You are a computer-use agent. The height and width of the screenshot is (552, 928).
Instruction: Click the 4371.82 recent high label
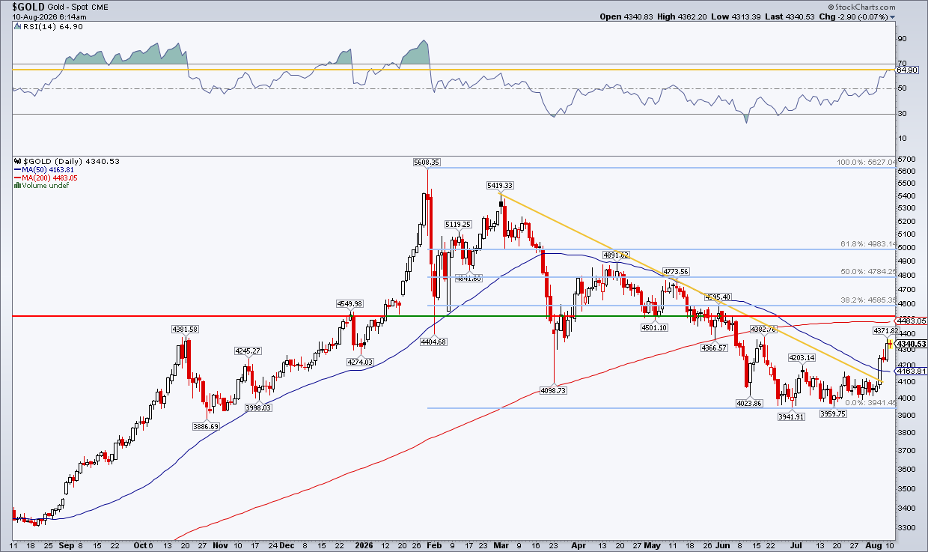pyautogui.click(x=886, y=330)
